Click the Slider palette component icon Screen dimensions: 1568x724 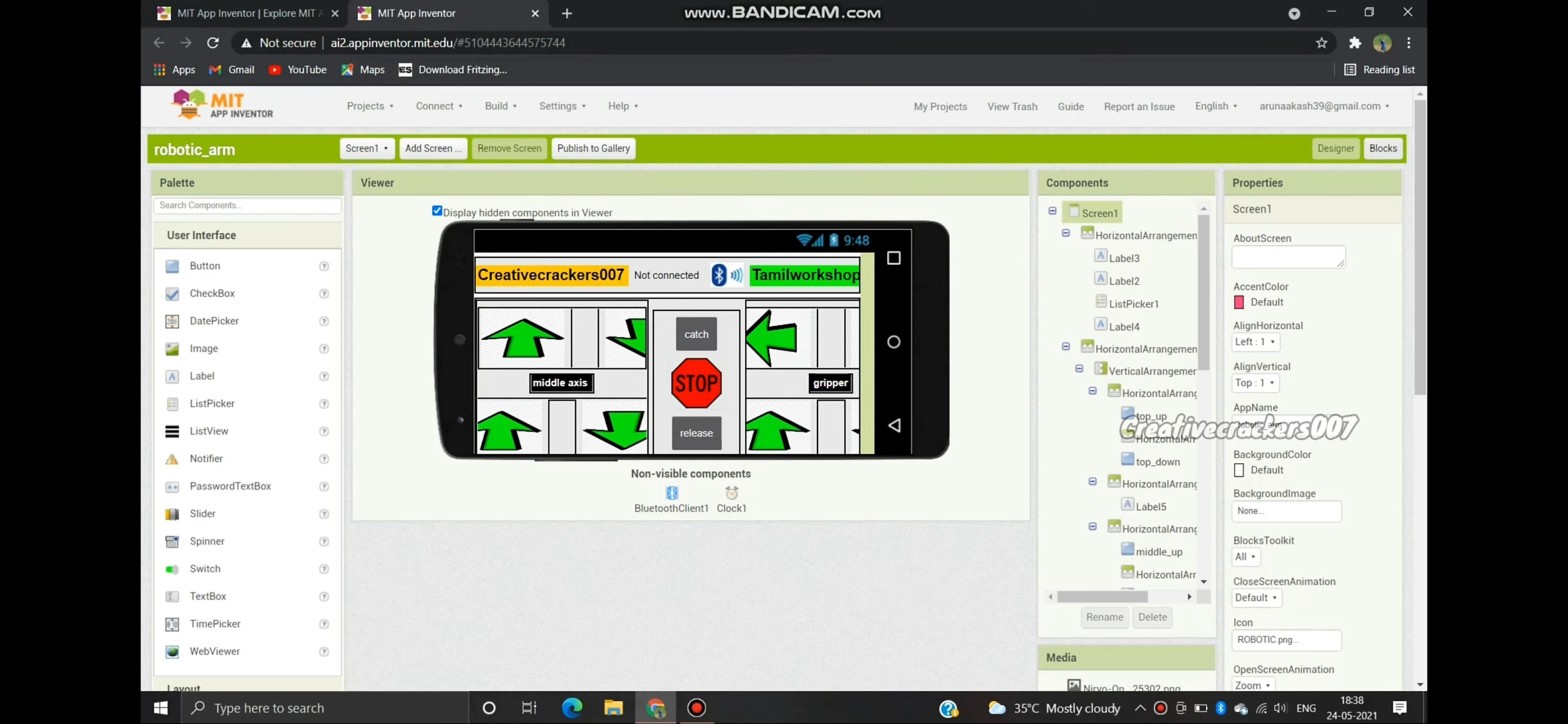(172, 514)
